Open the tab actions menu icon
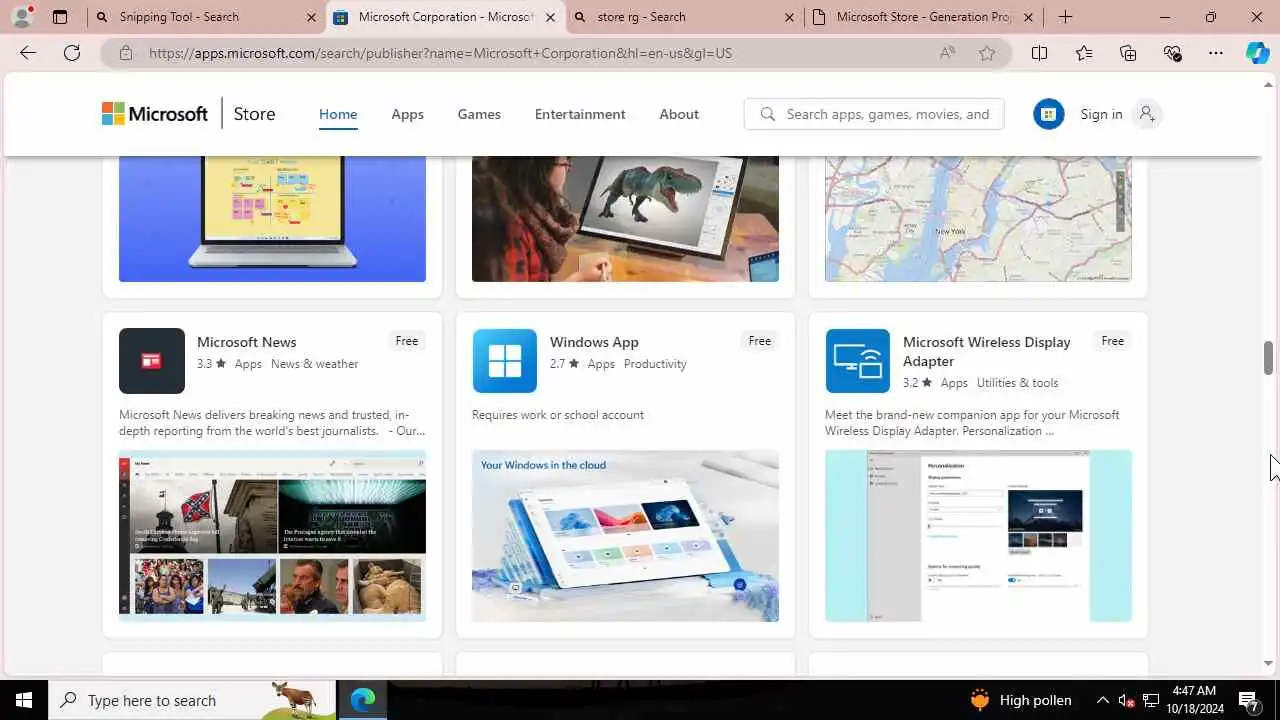Screen dimensions: 1280x720 pos(60,17)
